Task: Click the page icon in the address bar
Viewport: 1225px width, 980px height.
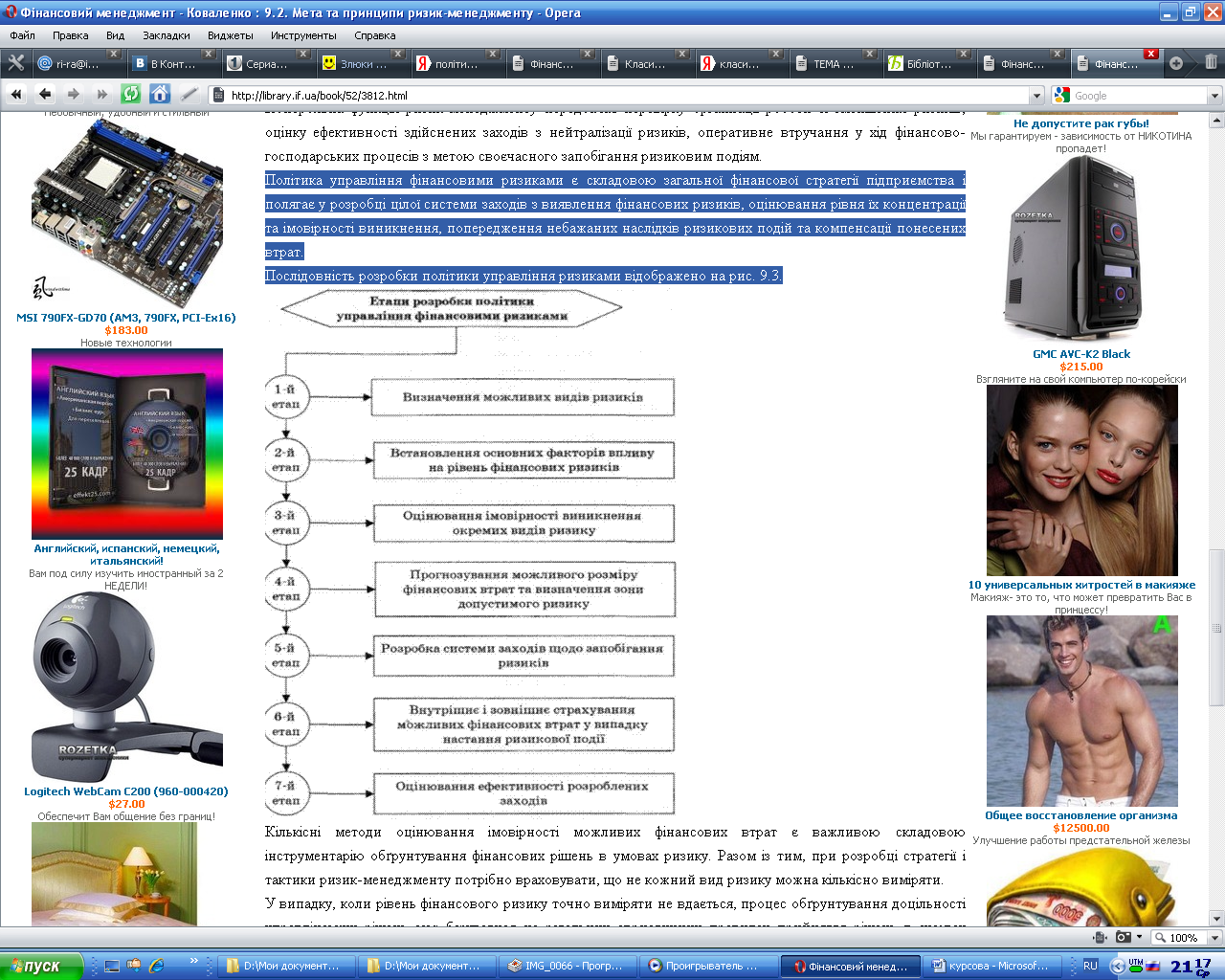Action: [x=219, y=96]
